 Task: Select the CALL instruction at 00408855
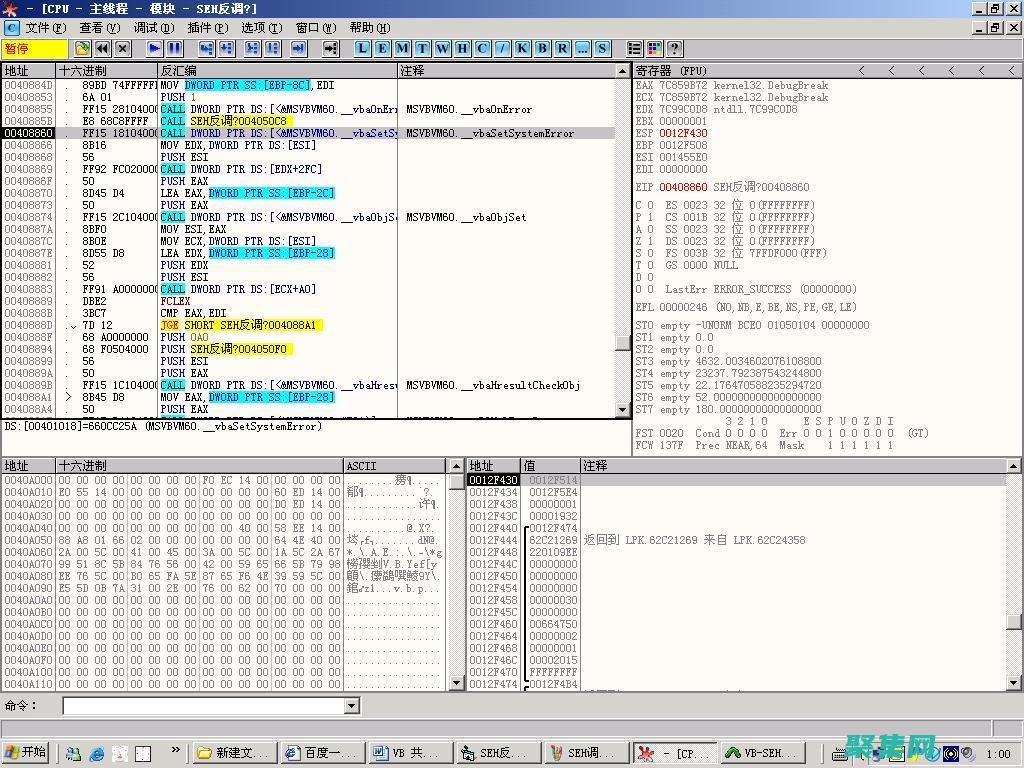pos(200,109)
